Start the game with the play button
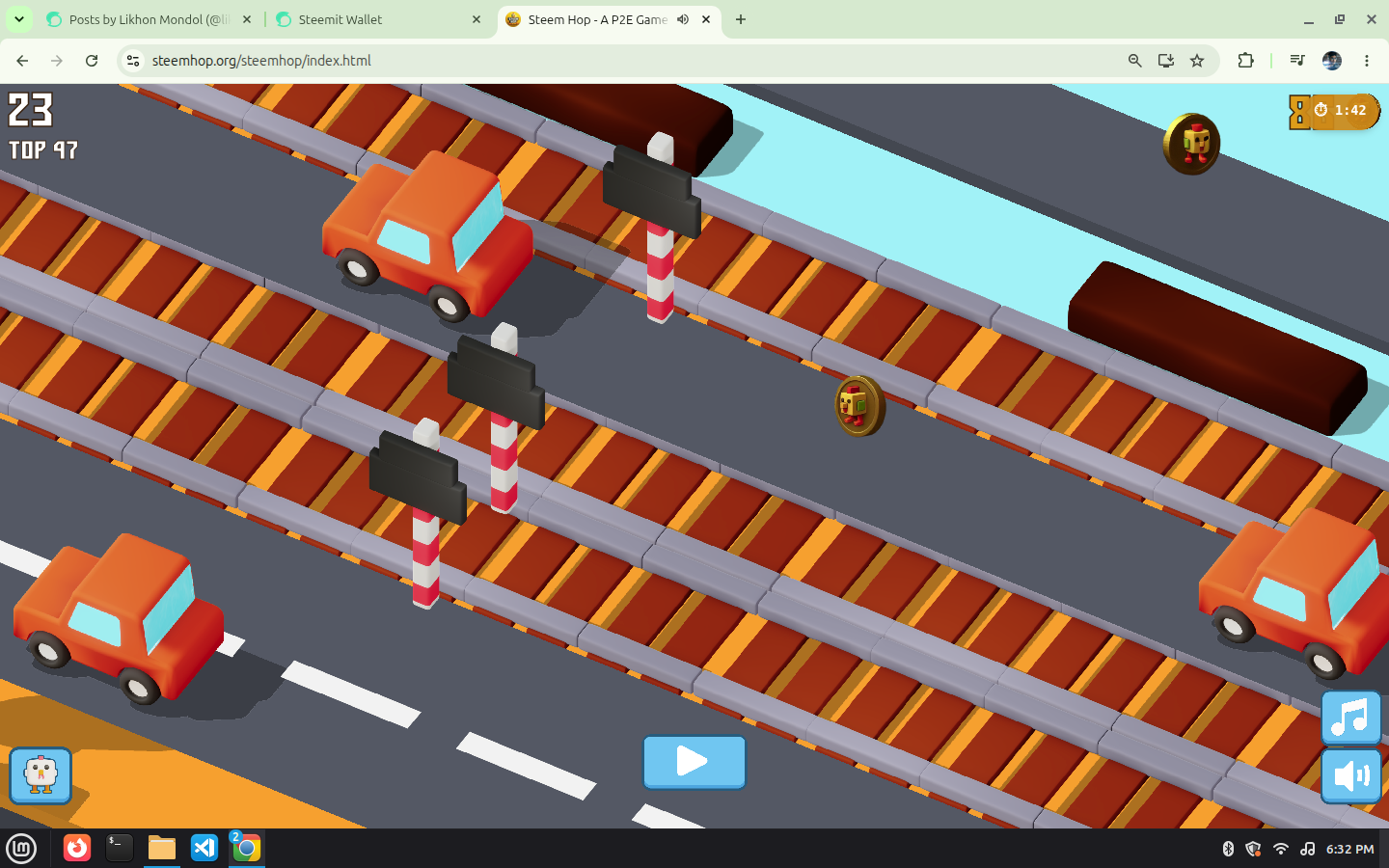 point(694,762)
